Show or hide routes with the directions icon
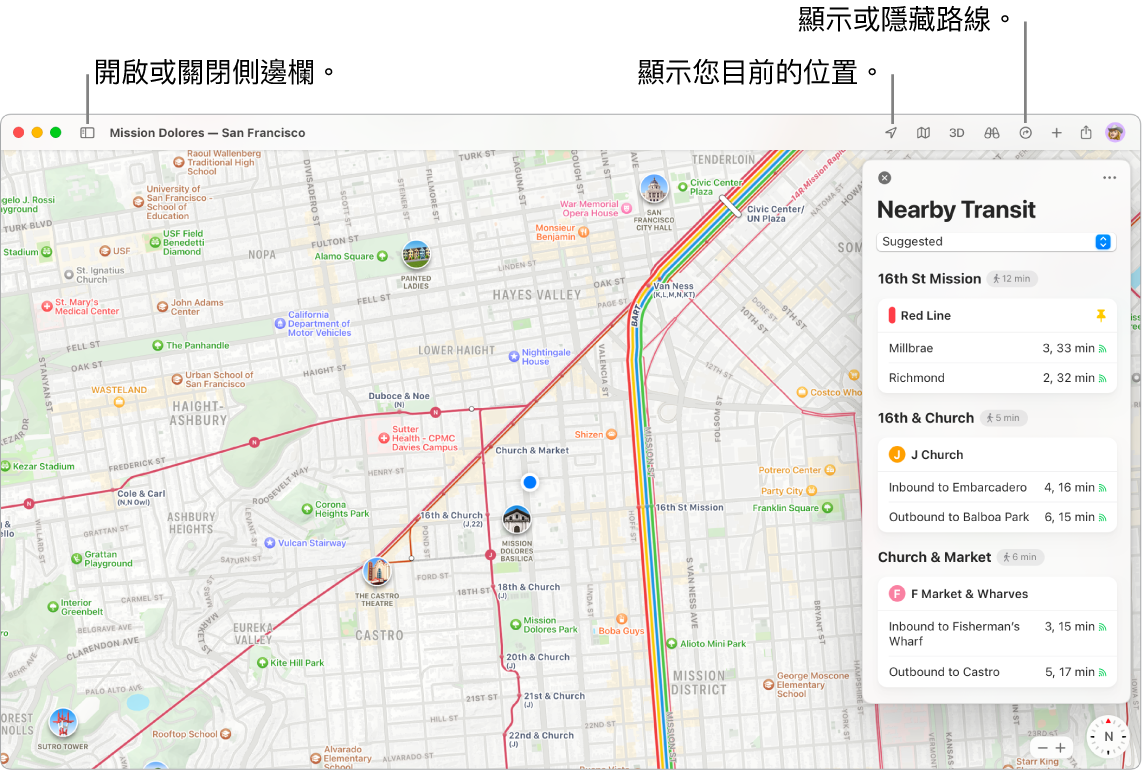 tap(1024, 132)
